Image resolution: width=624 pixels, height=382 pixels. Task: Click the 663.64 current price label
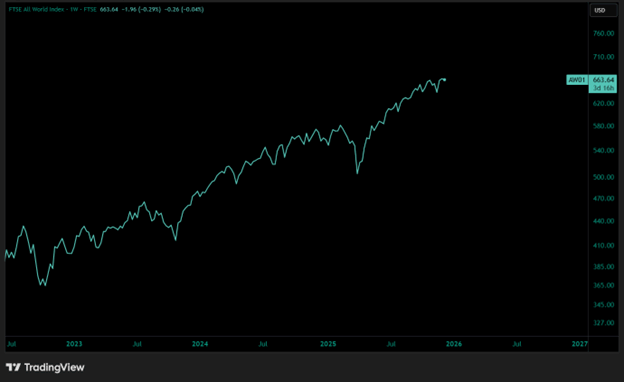pyautogui.click(x=603, y=80)
